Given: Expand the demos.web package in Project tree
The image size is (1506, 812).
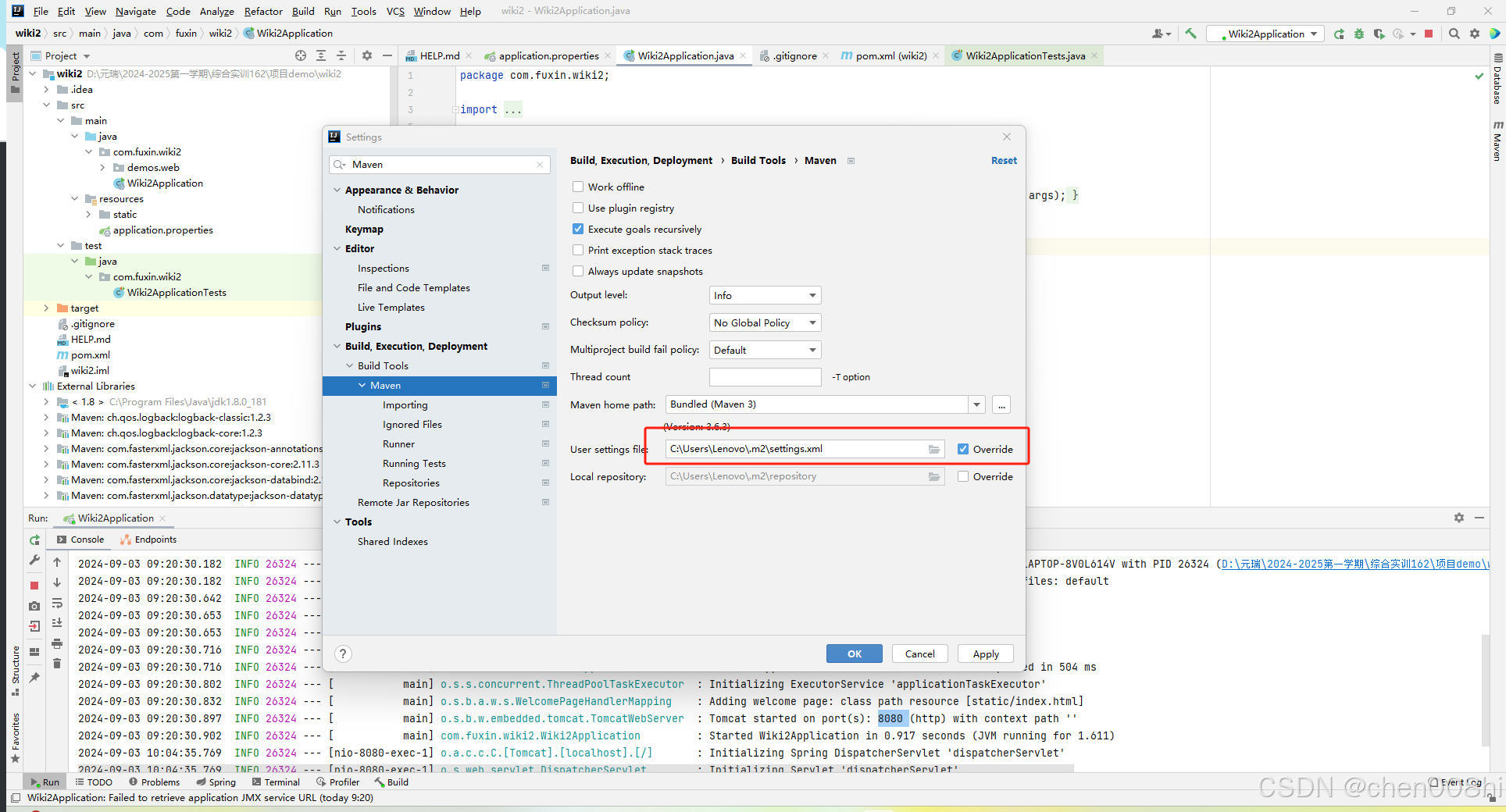Looking at the screenshot, I should (x=102, y=167).
